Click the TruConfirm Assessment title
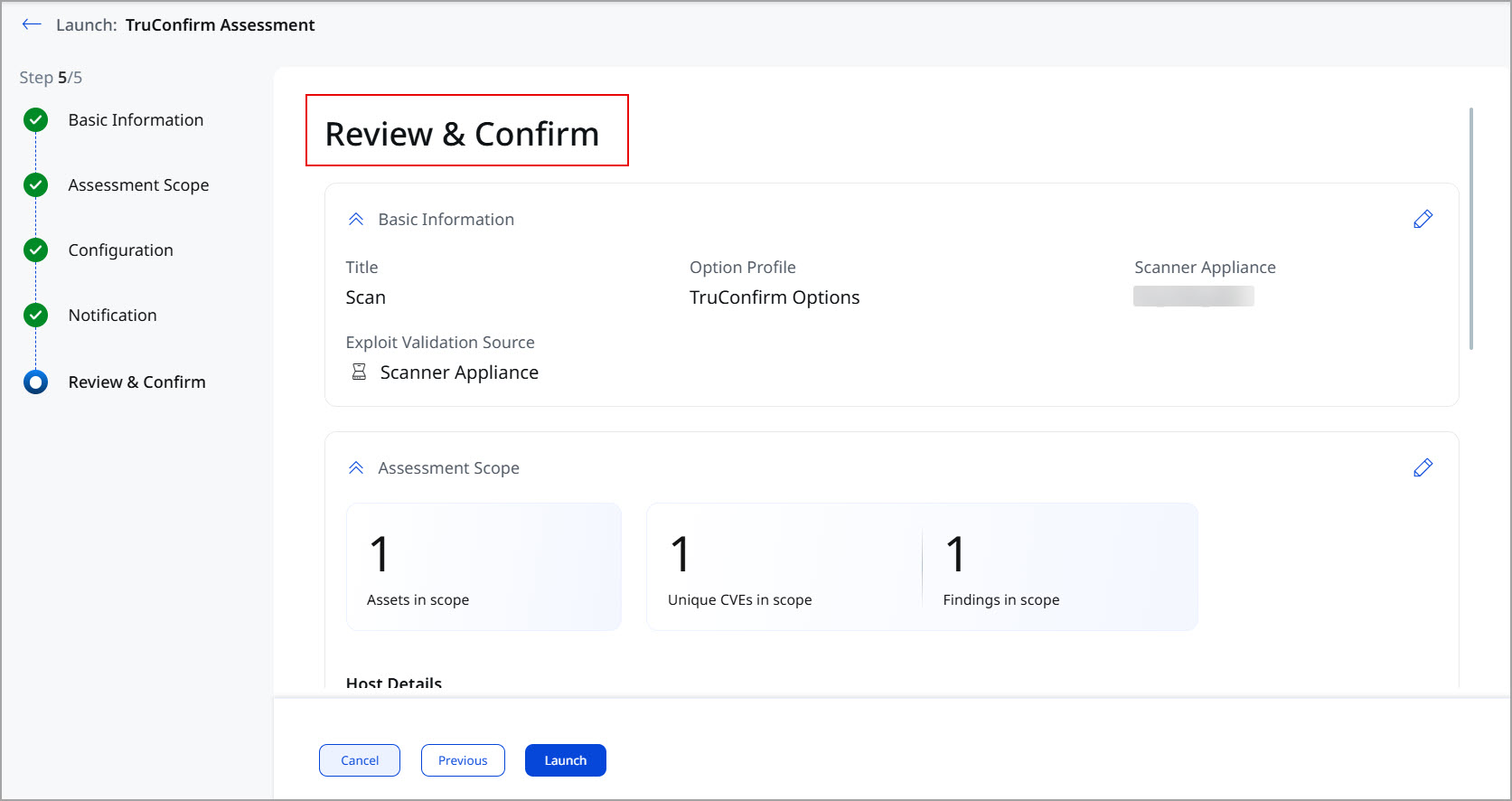 [x=220, y=24]
